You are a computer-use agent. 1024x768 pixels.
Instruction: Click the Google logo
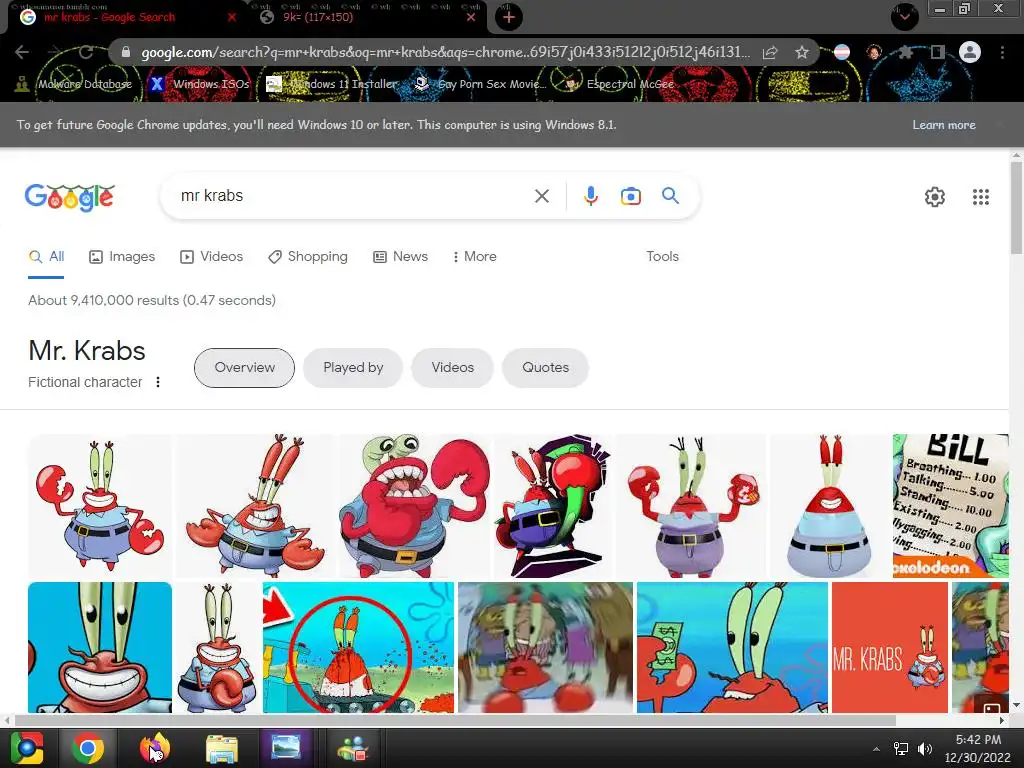point(69,197)
